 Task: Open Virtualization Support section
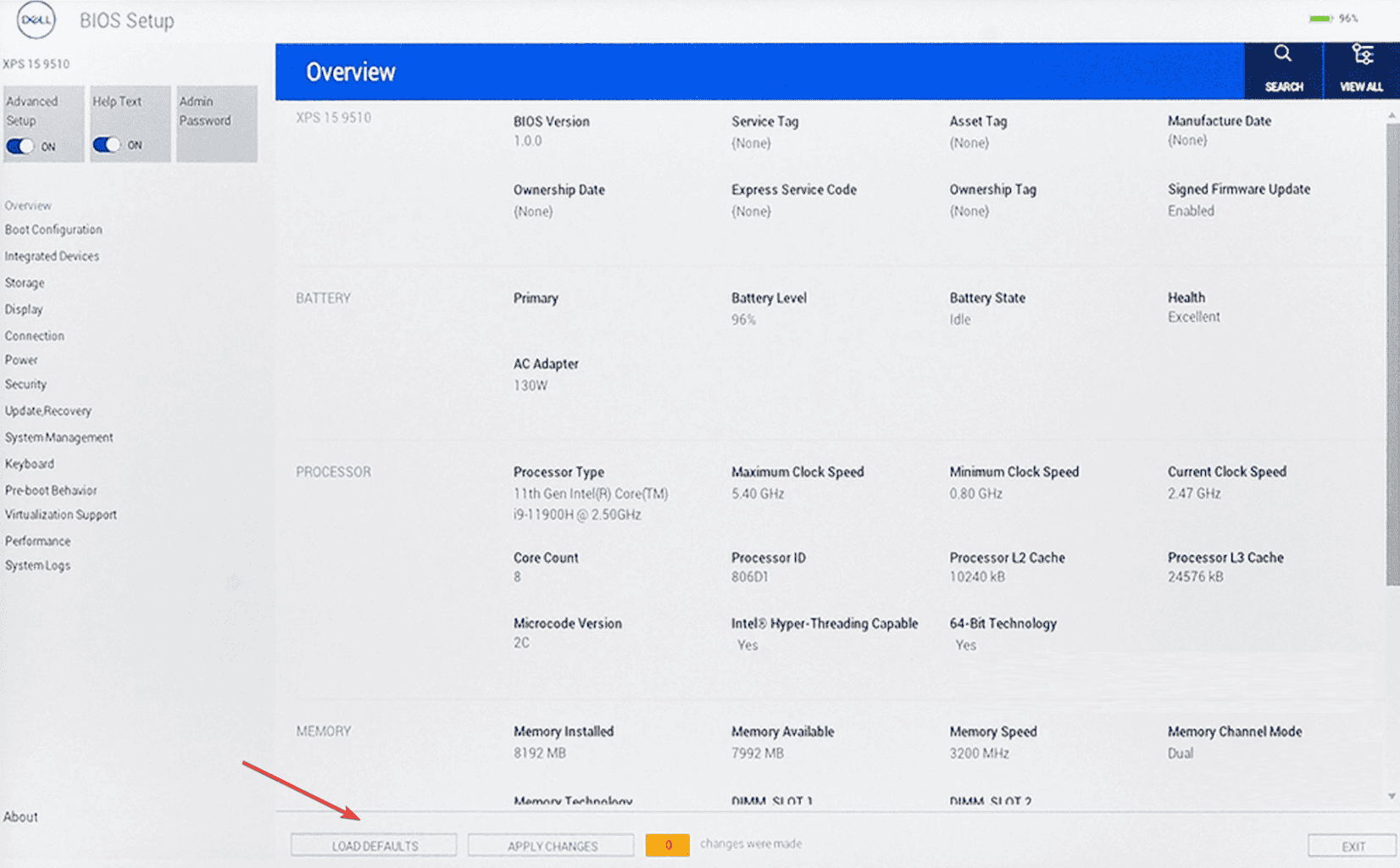pyautogui.click(x=61, y=515)
